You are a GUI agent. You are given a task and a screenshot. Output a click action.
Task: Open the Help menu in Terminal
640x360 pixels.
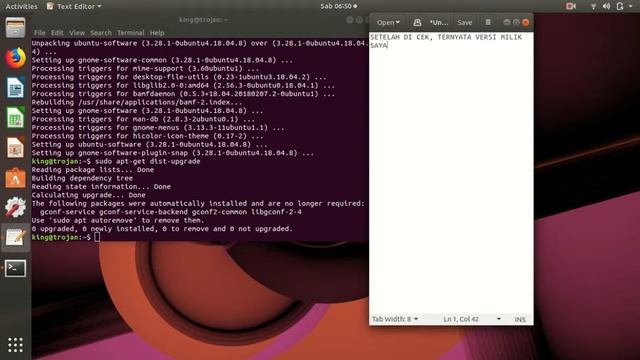(157, 33)
